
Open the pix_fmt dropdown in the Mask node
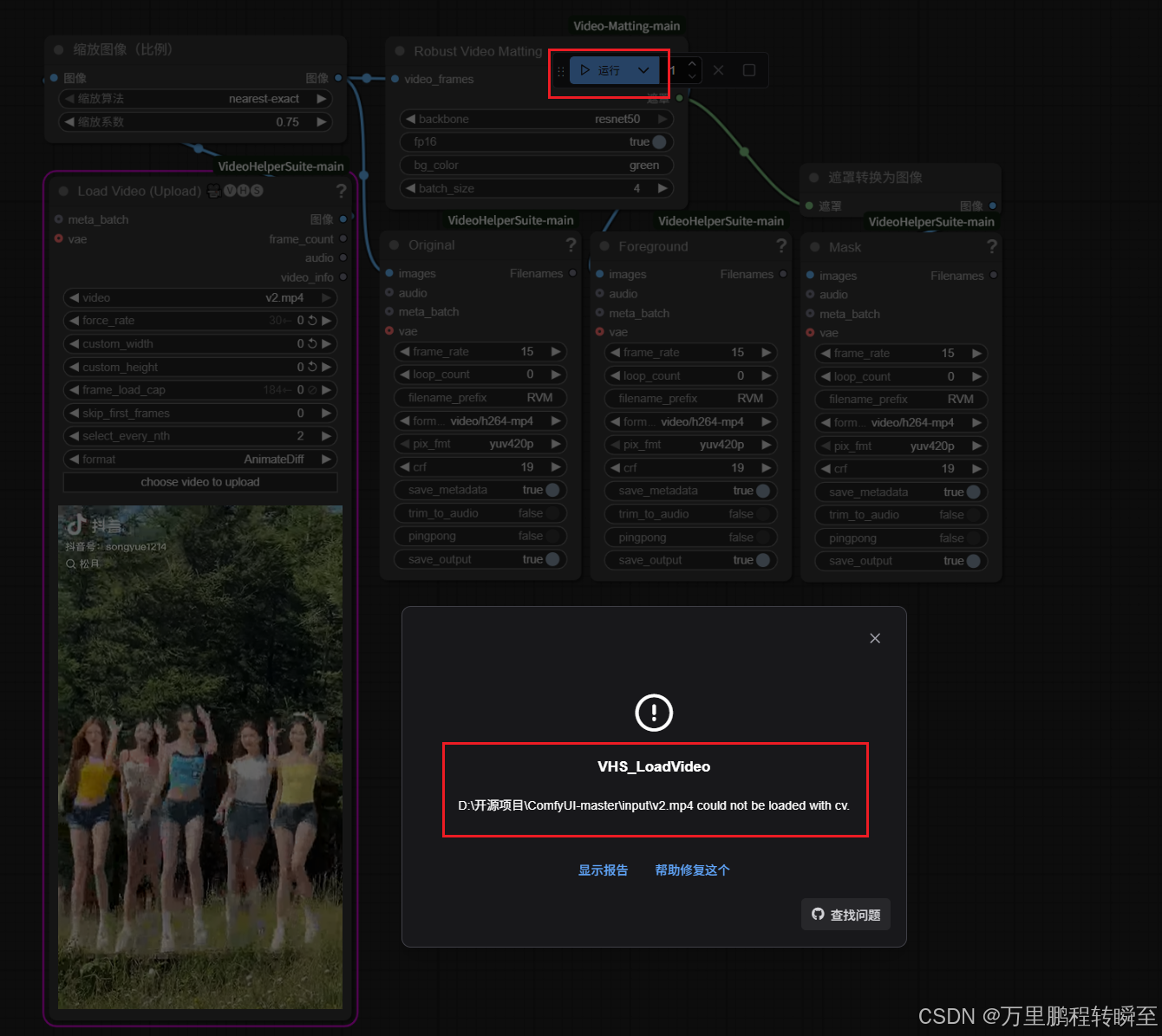pos(901,446)
